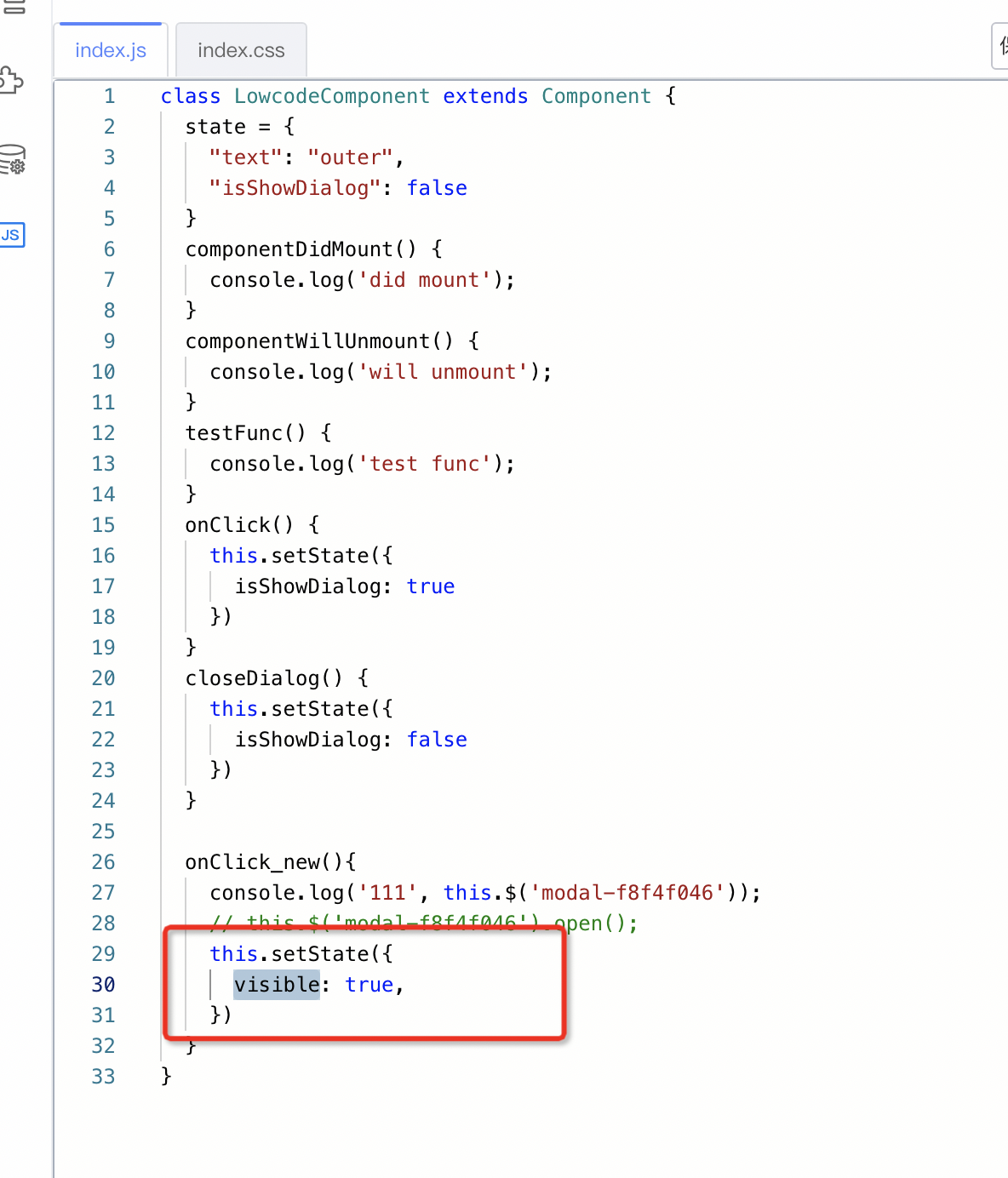Click the 保存 button at top right

pos(1001,44)
